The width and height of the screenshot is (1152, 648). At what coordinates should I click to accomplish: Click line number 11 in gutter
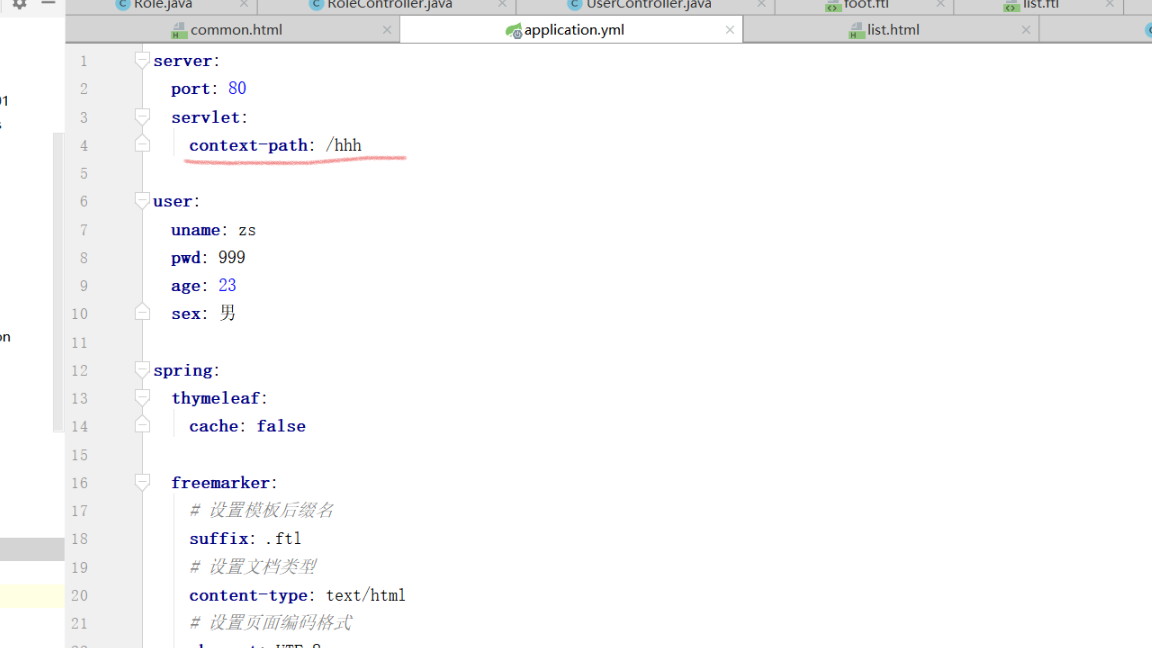(x=79, y=342)
